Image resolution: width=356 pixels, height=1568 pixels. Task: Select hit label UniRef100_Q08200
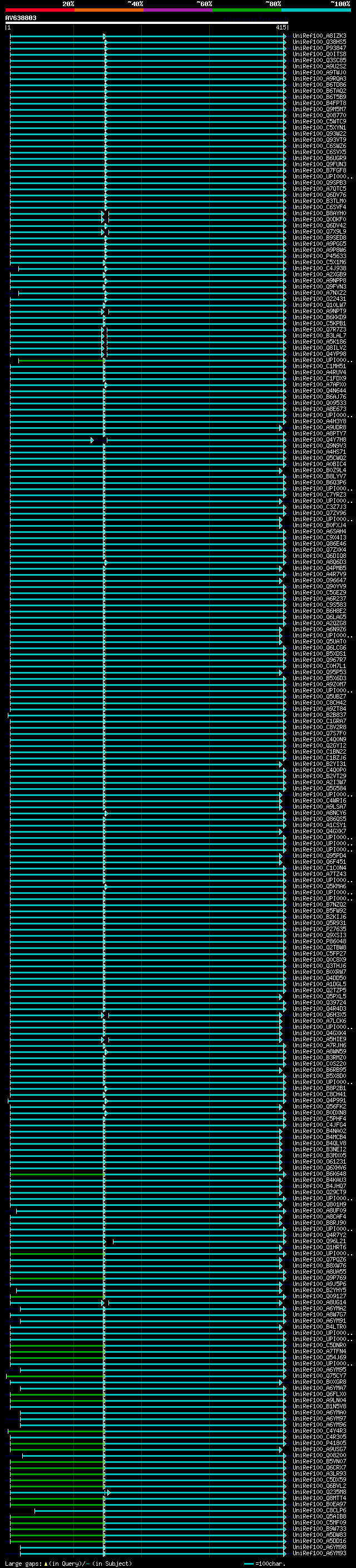coord(319,1455)
